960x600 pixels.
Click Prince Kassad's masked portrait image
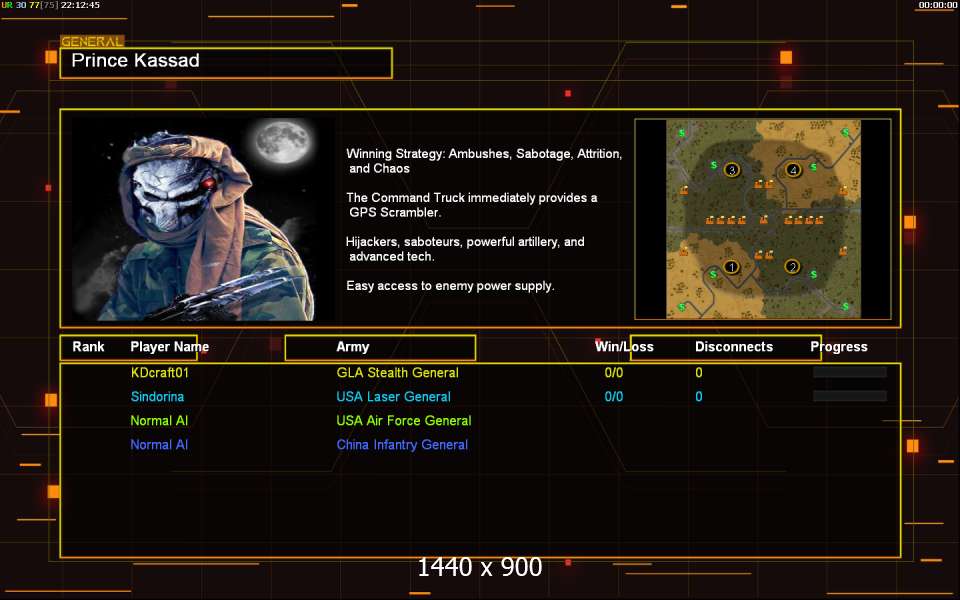[x=203, y=219]
